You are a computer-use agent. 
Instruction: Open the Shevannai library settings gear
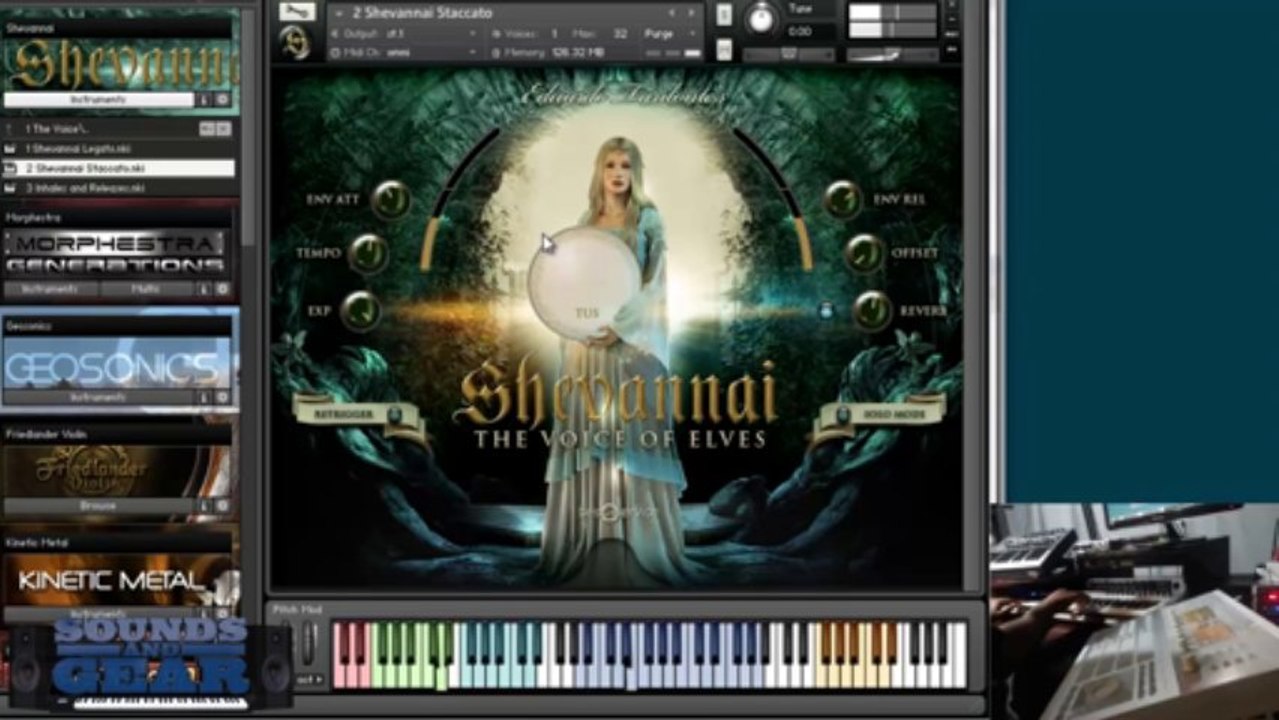222,100
